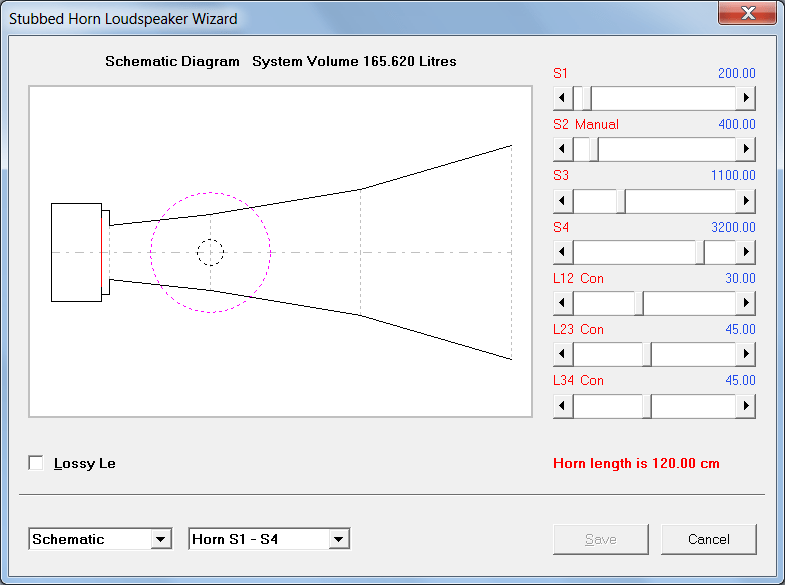Close the Stubbed Horn Loudspeaker Wizard window
Image resolution: width=785 pixels, height=585 pixels.
[x=747, y=13]
